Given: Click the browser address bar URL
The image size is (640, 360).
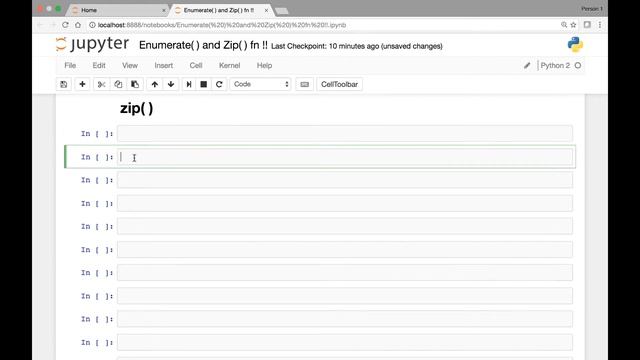Looking at the screenshot, I should pyautogui.click(x=222, y=25).
